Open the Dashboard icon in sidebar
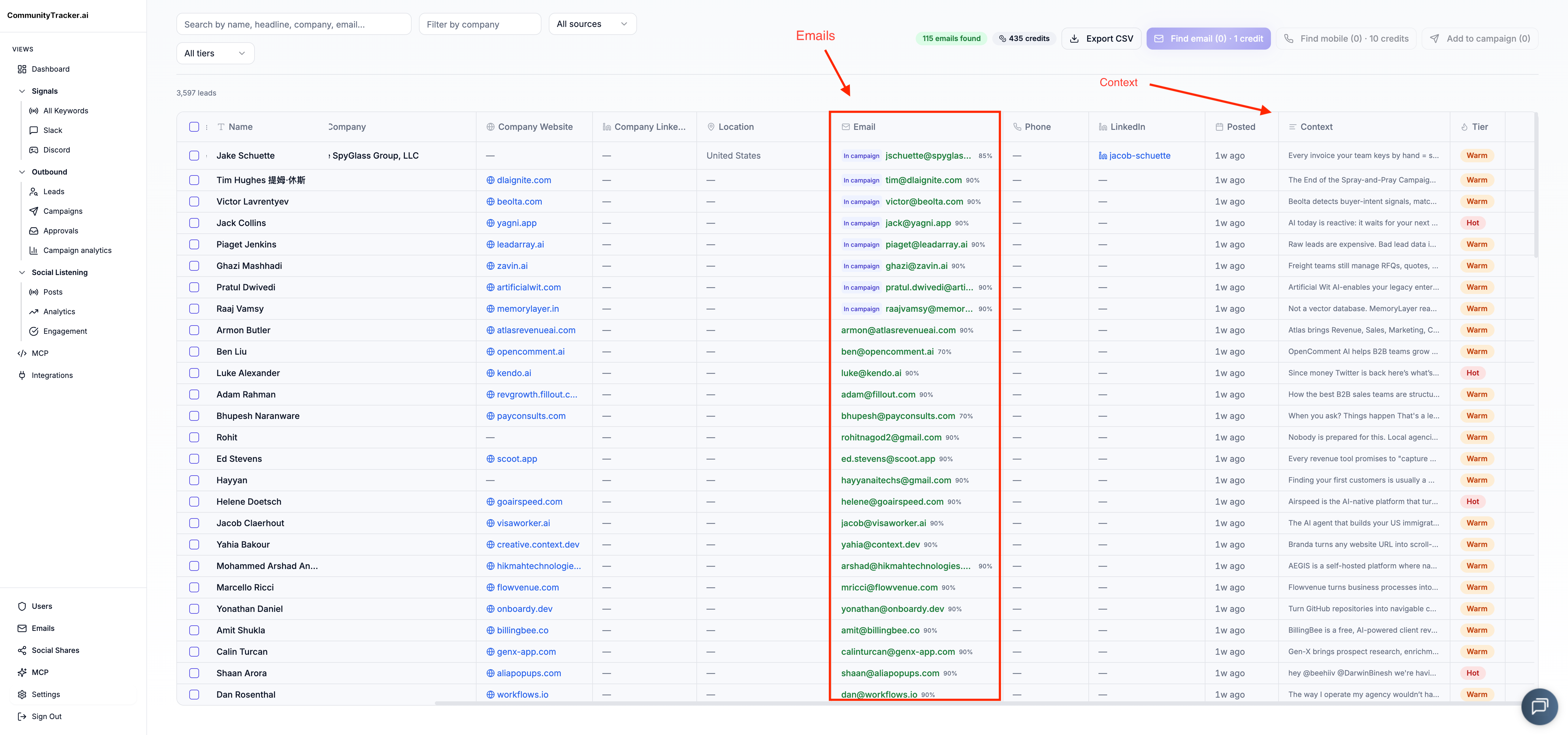Screen dimensions: 1568x735 (x=22, y=69)
